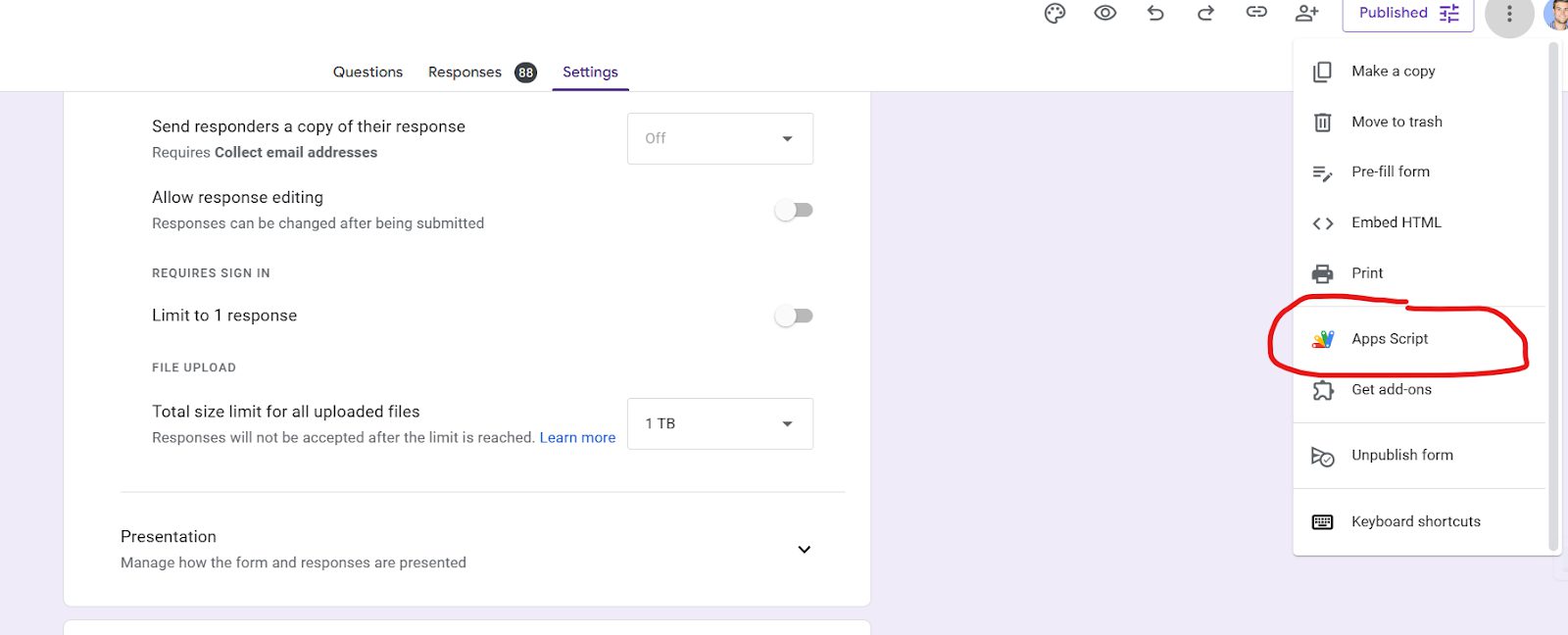Open the add collaborators icon
Screen dimensions: 1568x635
click(x=1306, y=14)
